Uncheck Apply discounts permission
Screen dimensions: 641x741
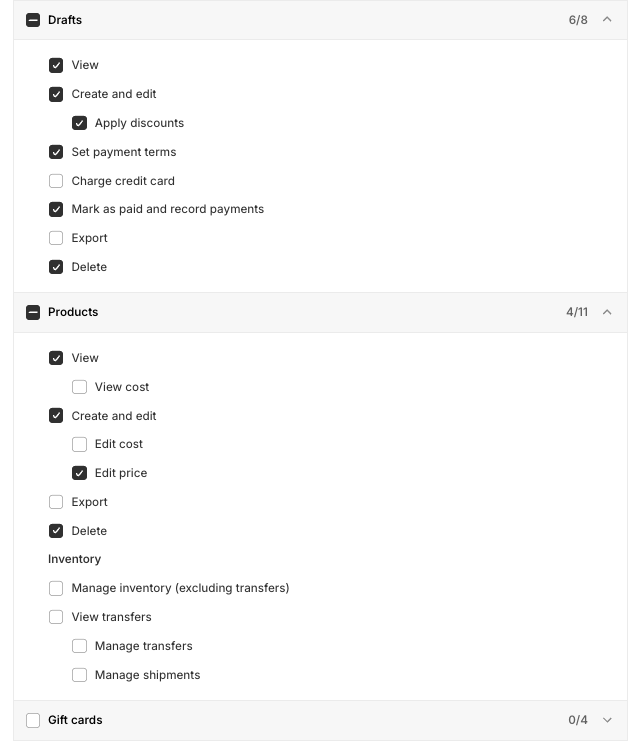point(80,123)
